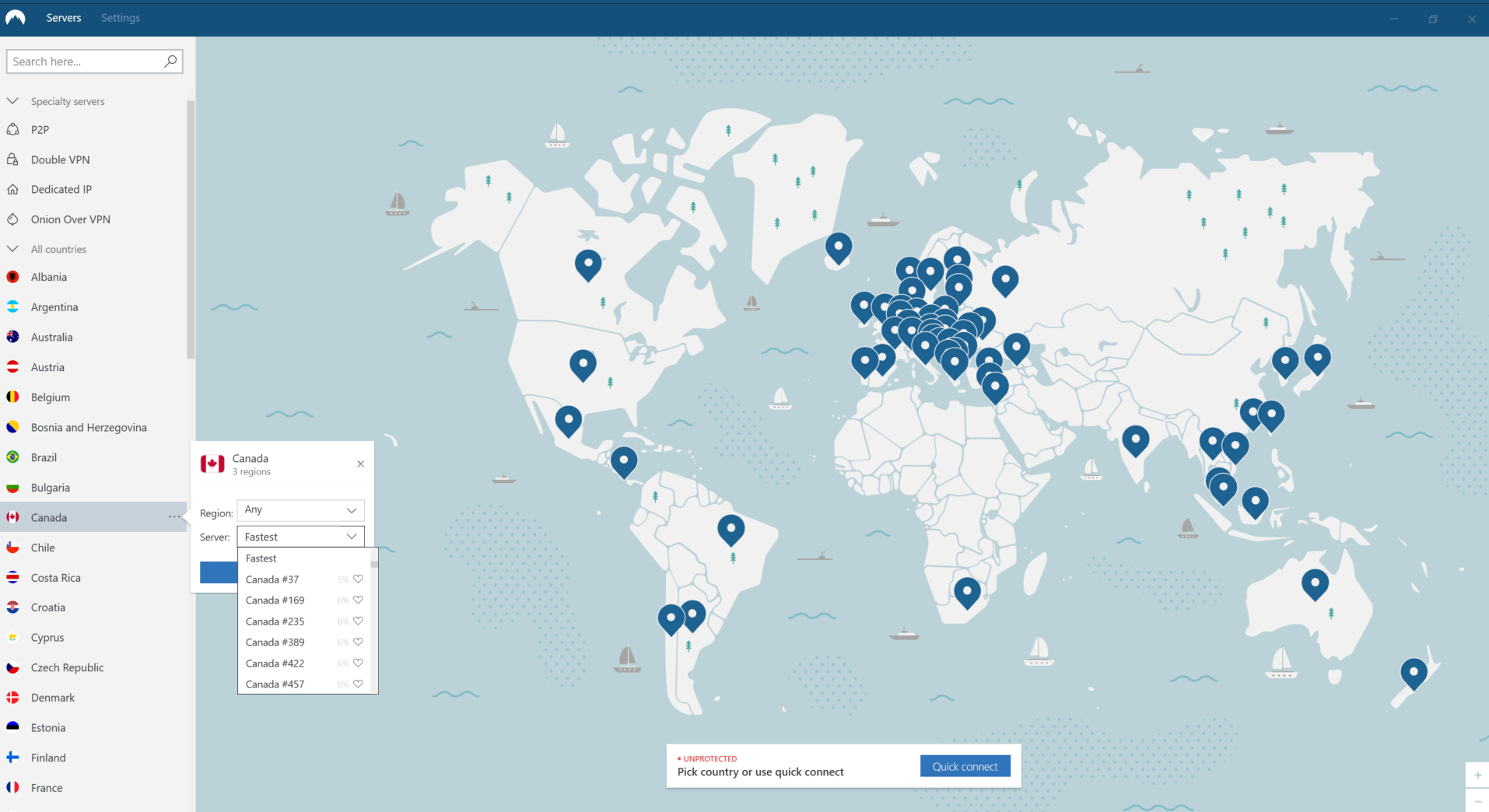This screenshot has height=812, width=1489.
Task: Select the Onion Over VPN icon
Action: coord(12,219)
